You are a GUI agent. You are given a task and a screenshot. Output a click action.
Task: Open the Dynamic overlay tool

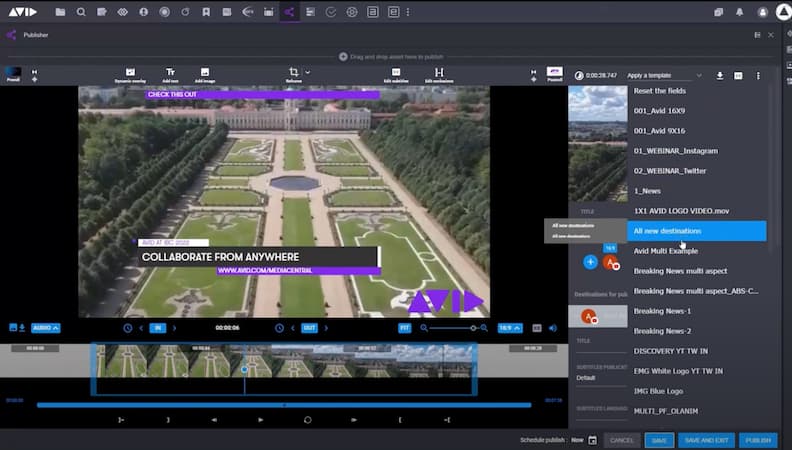coord(130,74)
